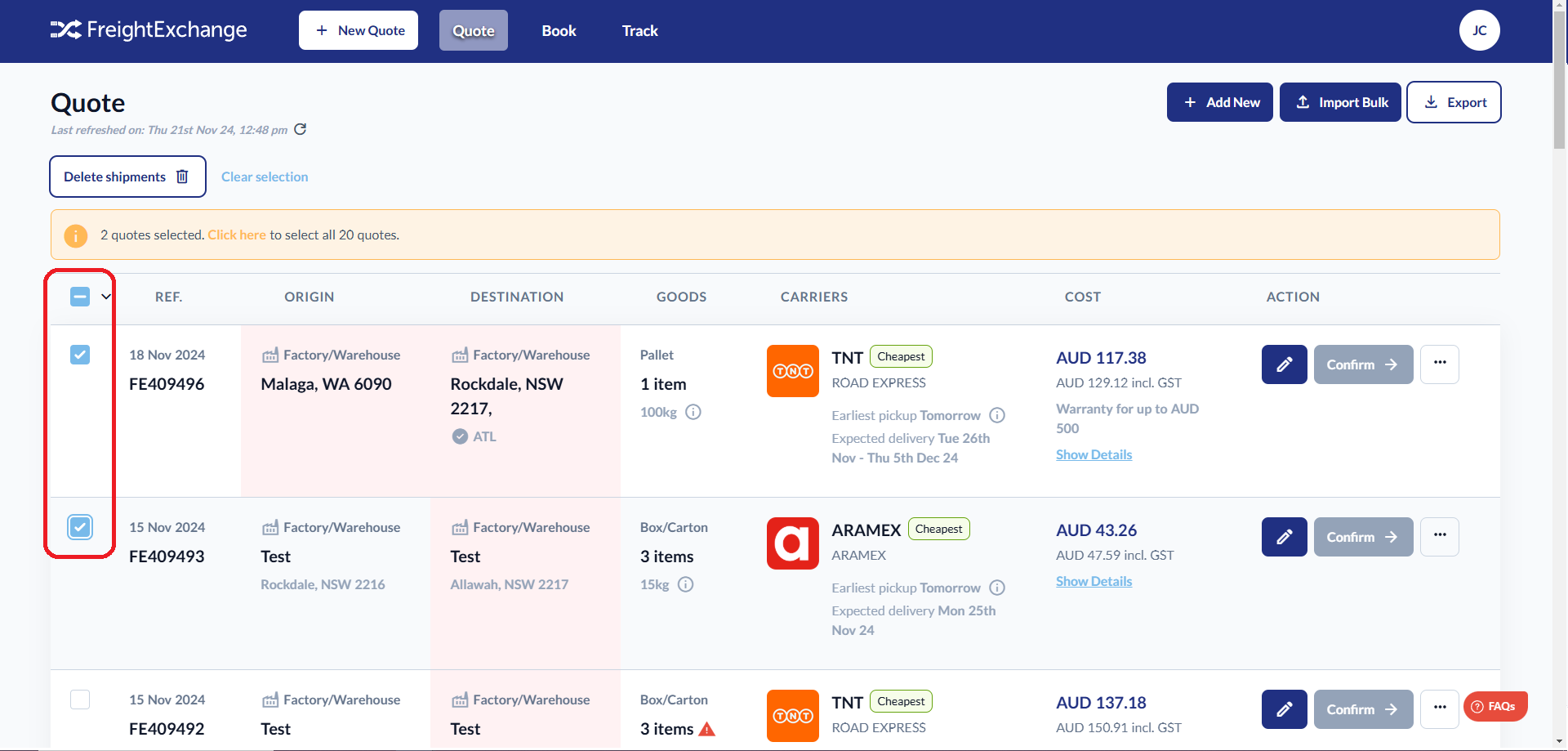This screenshot has height=751, width=1568.
Task: Click the refresh icon beside last refreshed time
Action: (301, 129)
